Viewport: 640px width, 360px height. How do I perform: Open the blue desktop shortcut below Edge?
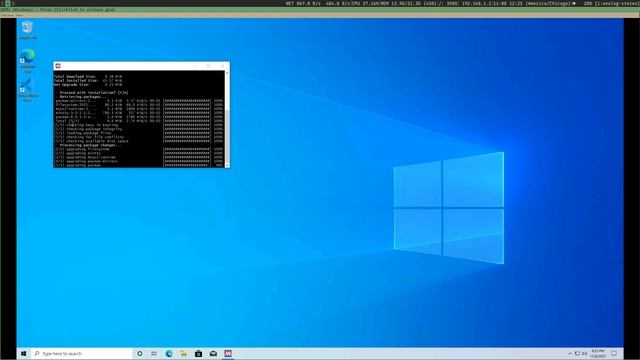pos(27,90)
